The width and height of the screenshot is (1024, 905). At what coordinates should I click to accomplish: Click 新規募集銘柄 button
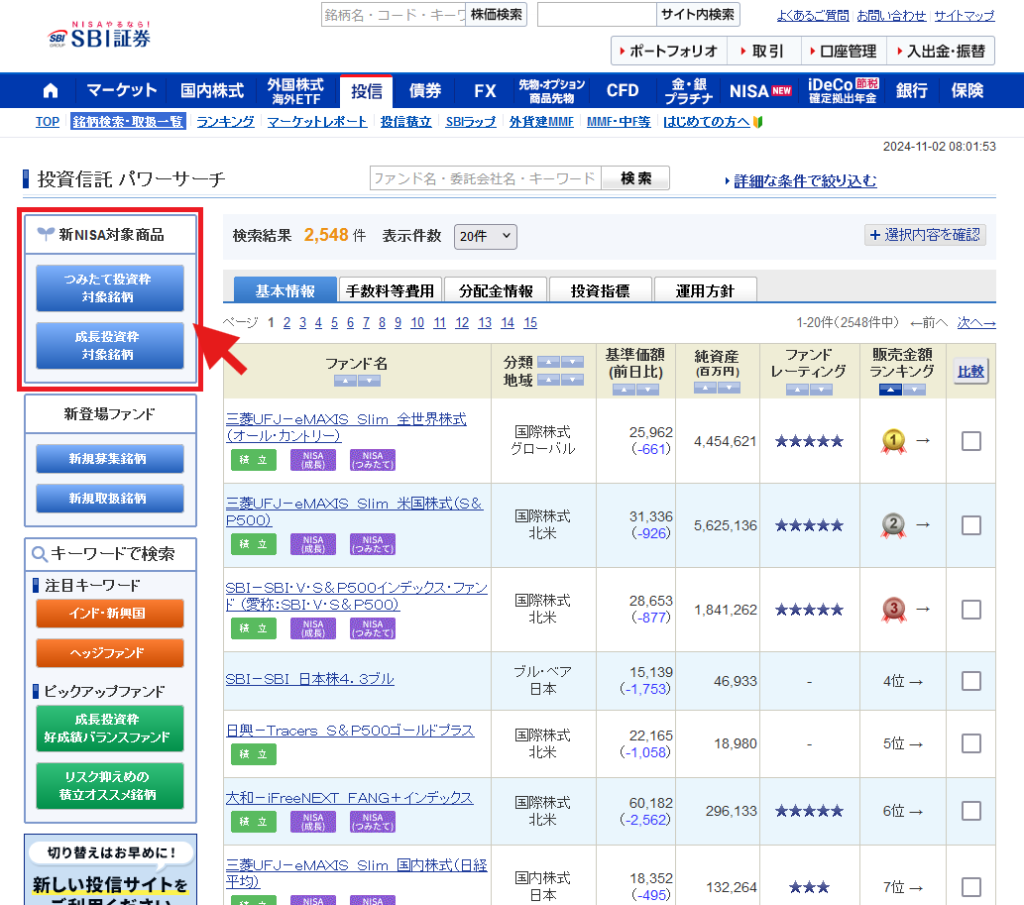pos(110,459)
